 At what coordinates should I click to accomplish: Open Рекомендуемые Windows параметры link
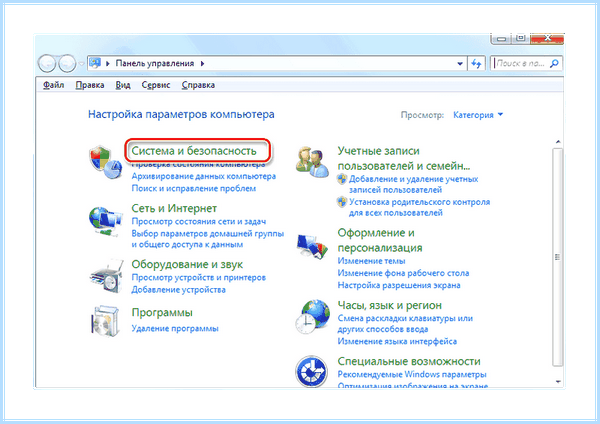(412, 374)
